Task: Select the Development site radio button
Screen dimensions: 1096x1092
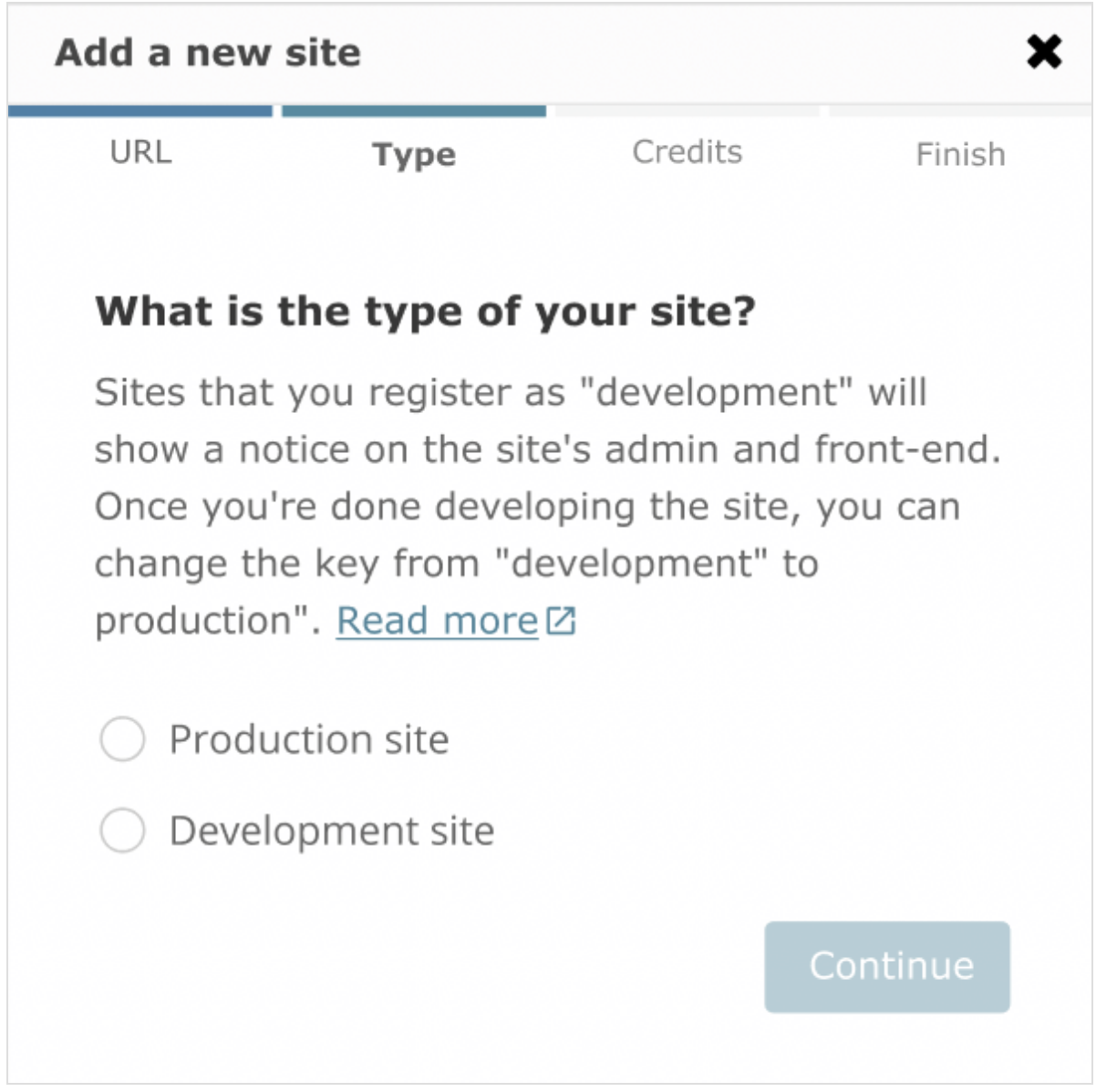Action: (122, 829)
